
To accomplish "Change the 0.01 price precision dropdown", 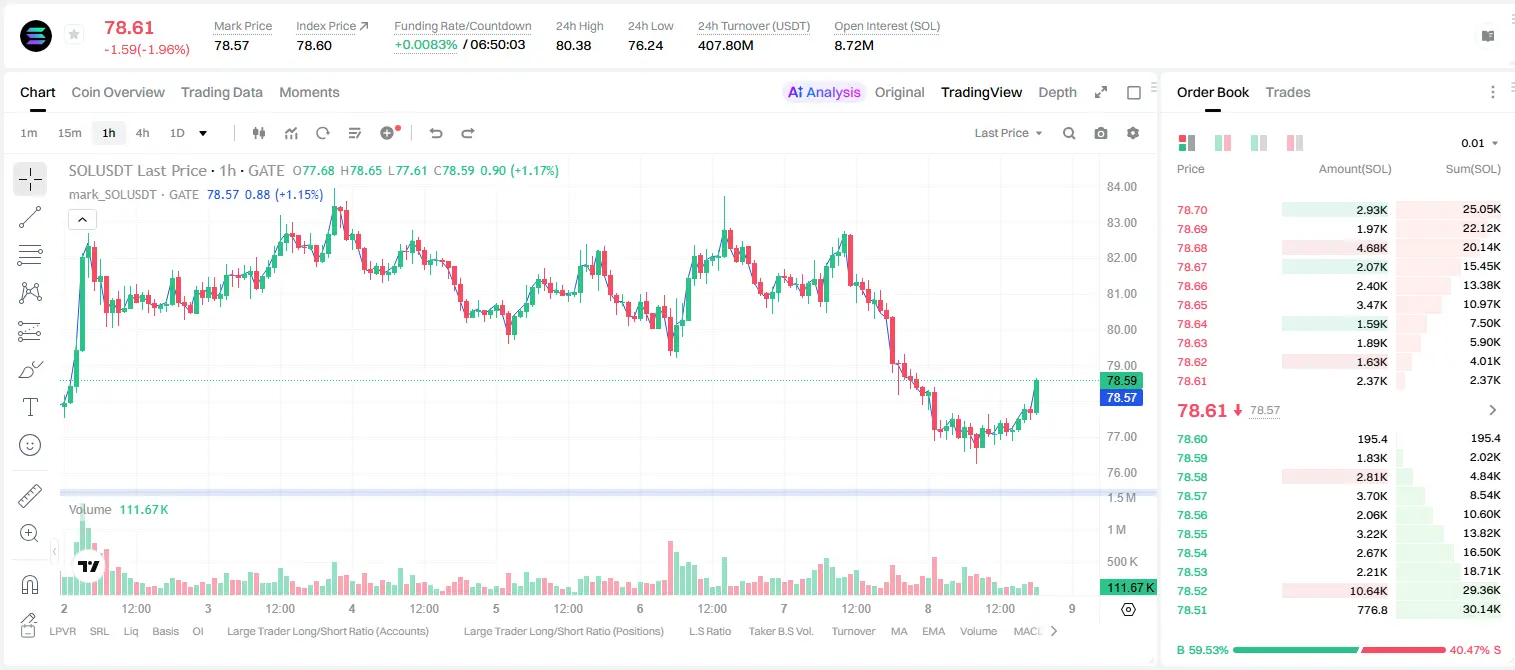I will pos(1480,143).
